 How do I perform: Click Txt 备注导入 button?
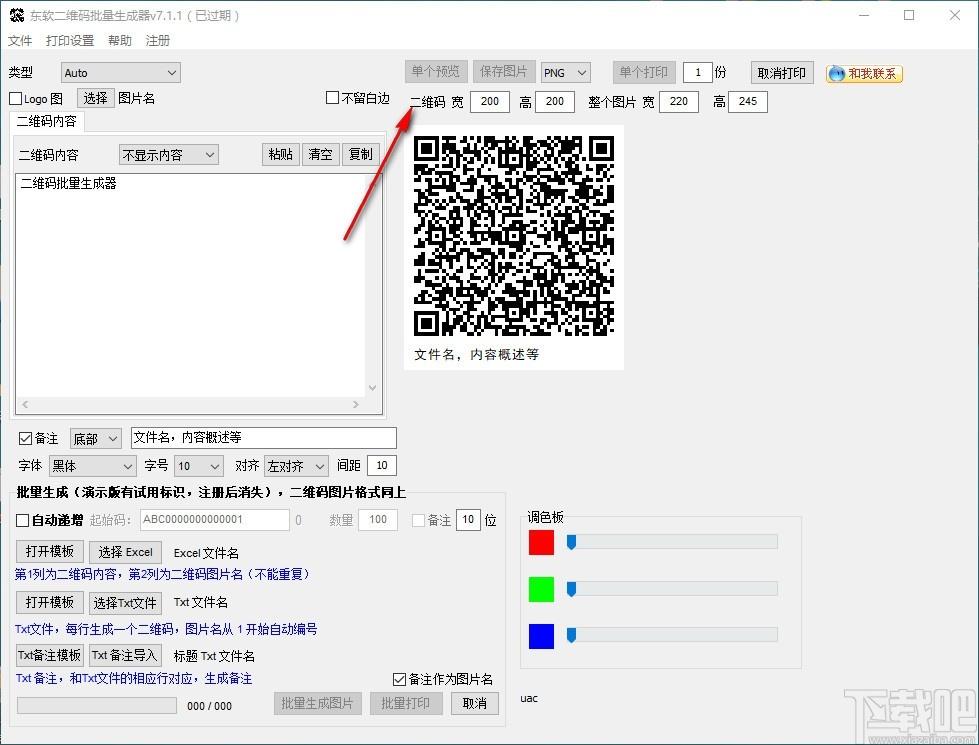(125, 655)
